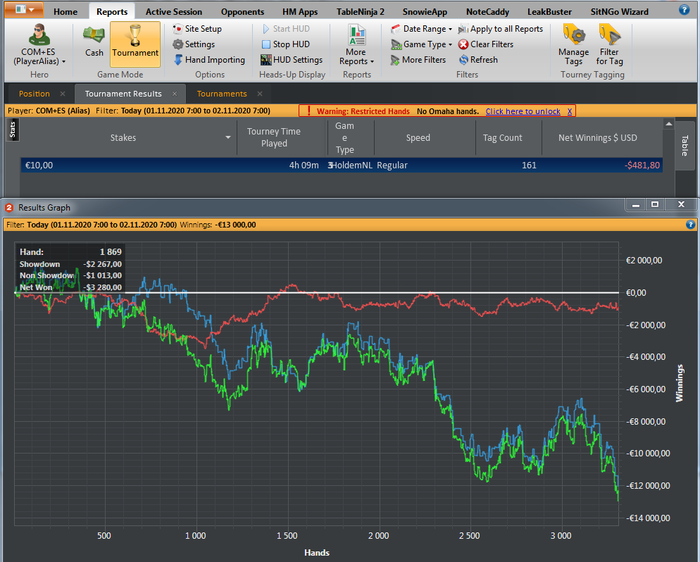Switch to the Position report tab
700x562 pixels.
34,94
